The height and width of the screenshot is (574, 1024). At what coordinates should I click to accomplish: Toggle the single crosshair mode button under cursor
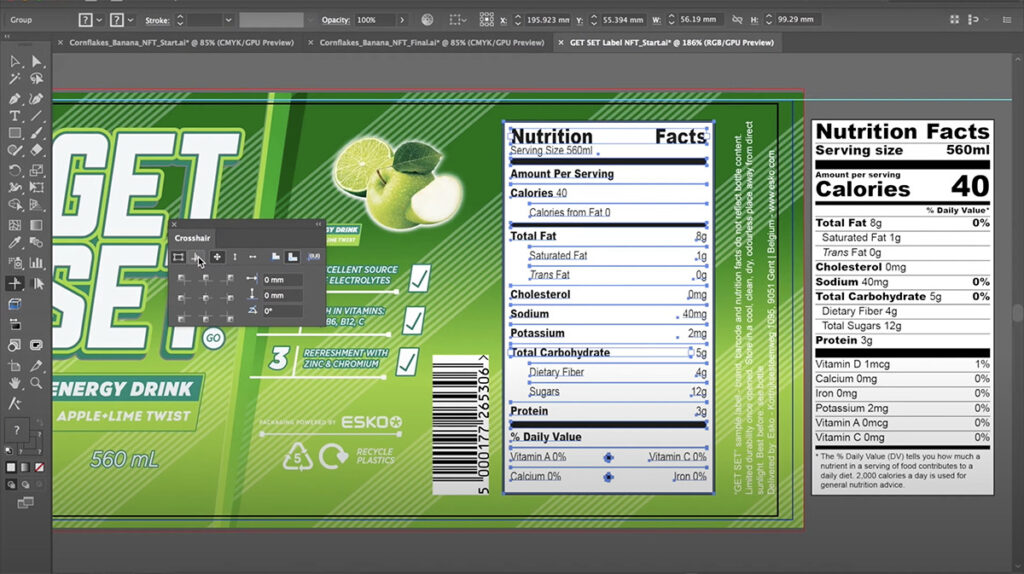[198, 257]
